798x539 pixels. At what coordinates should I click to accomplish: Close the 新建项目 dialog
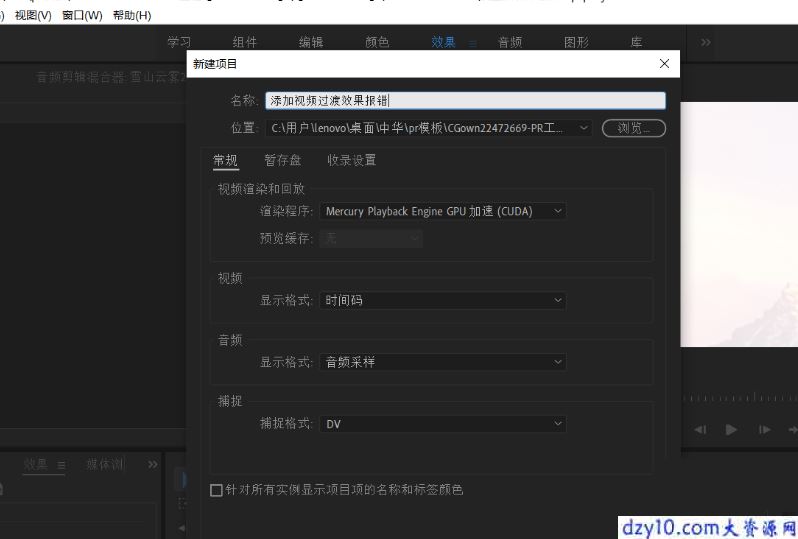pyautogui.click(x=664, y=64)
